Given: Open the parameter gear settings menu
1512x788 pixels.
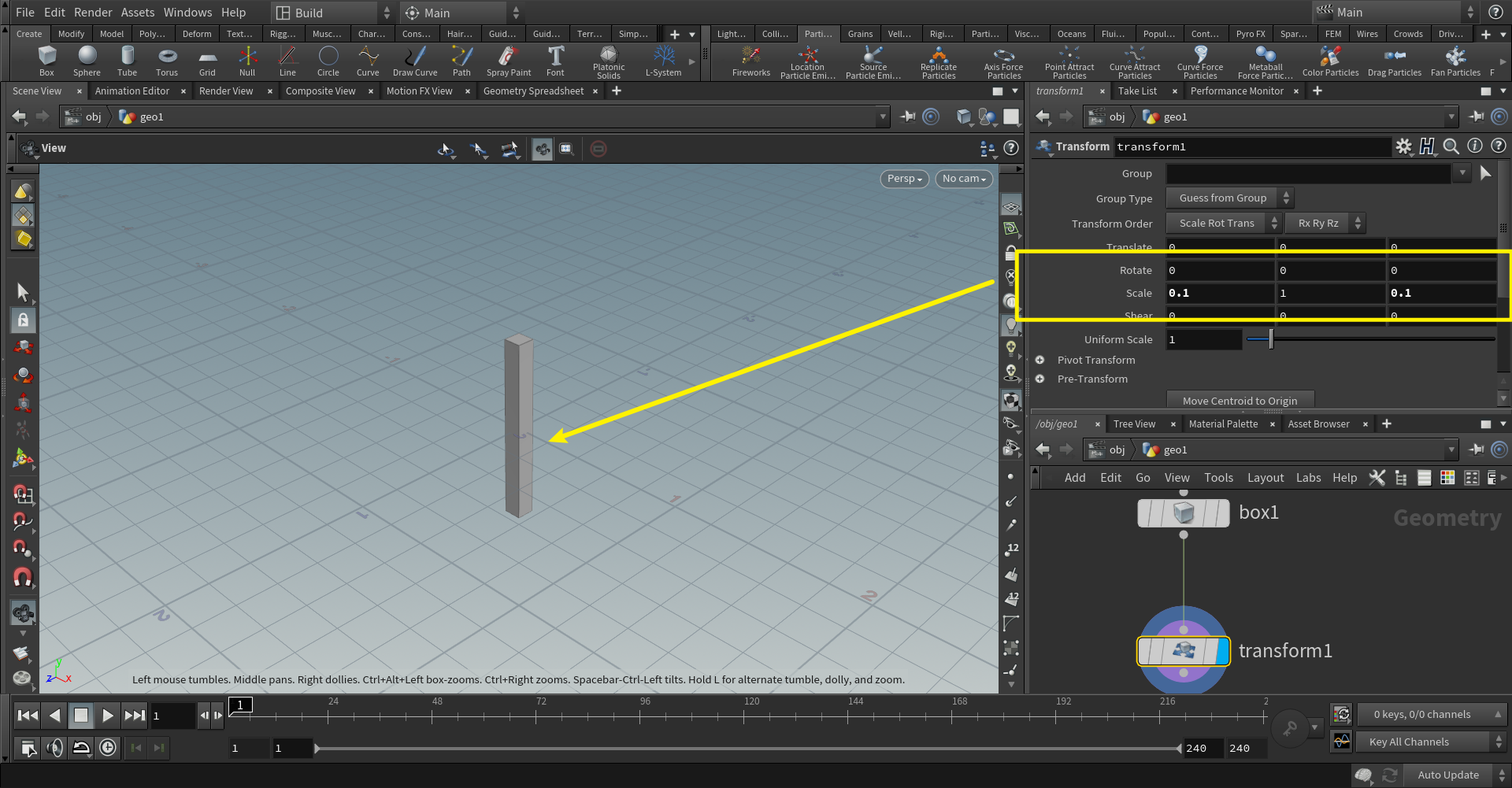Looking at the screenshot, I should coord(1403,146).
